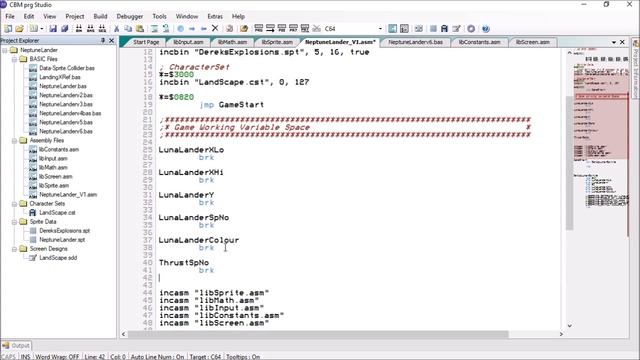This screenshot has width=640, height=360.
Task: Click the code minimap preview
Action: pos(600,129)
